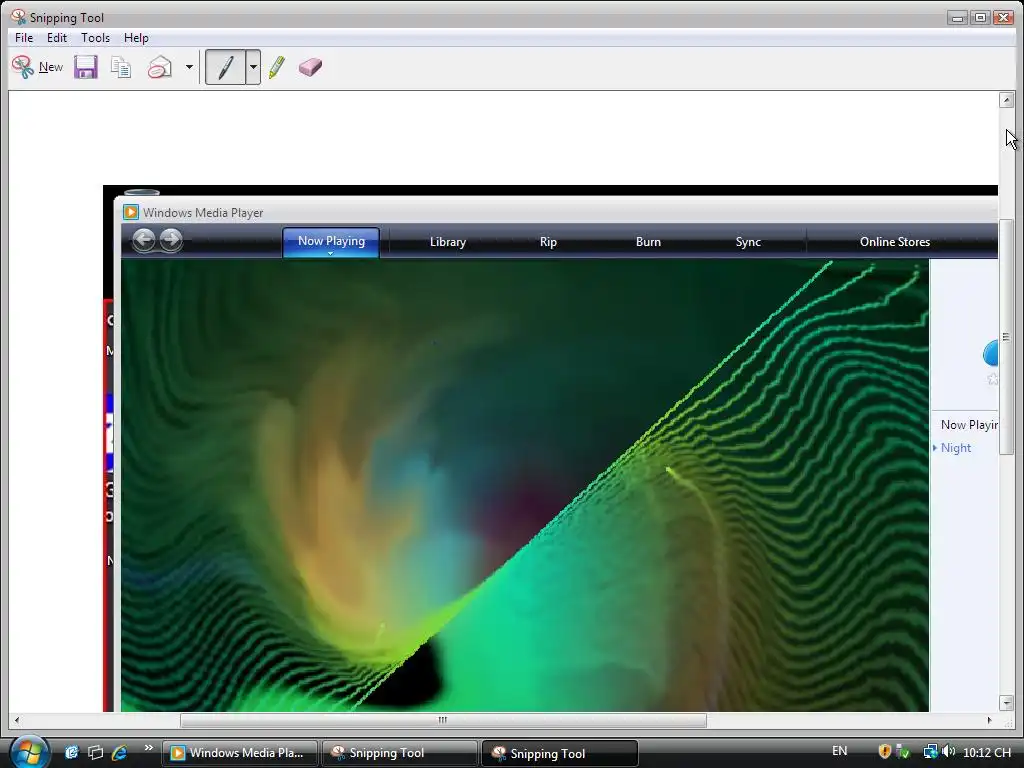This screenshot has height=768, width=1024.
Task: Click the vertical scrollbar up arrow
Action: pyautogui.click(x=1006, y=100)
